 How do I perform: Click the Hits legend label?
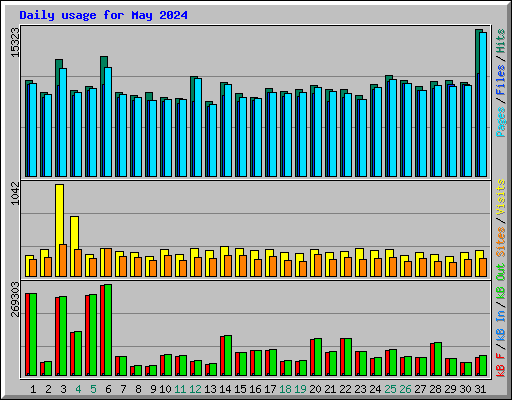pyautogui.click(x=501, y=41)
